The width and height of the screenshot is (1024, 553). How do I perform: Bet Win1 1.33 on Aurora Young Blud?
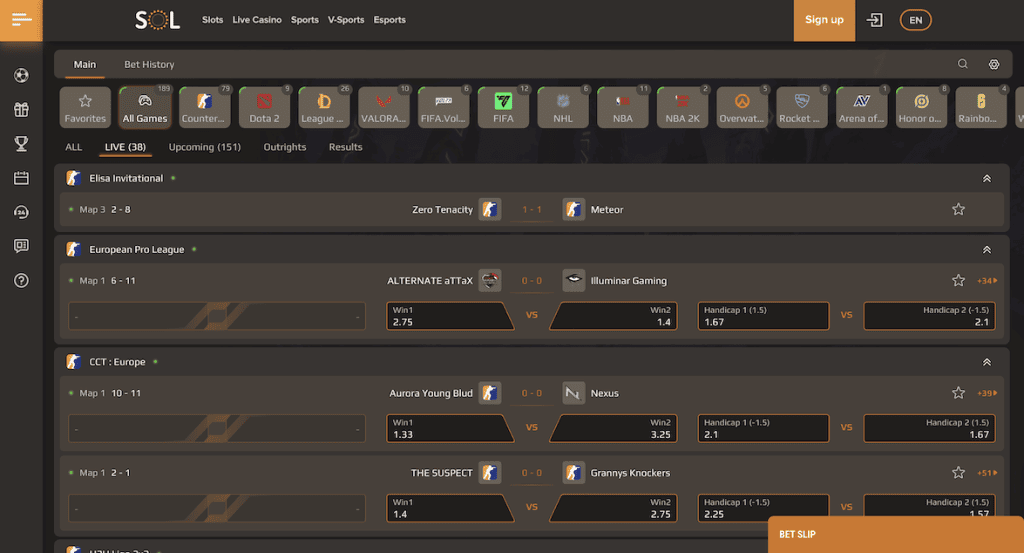point(450,428)
